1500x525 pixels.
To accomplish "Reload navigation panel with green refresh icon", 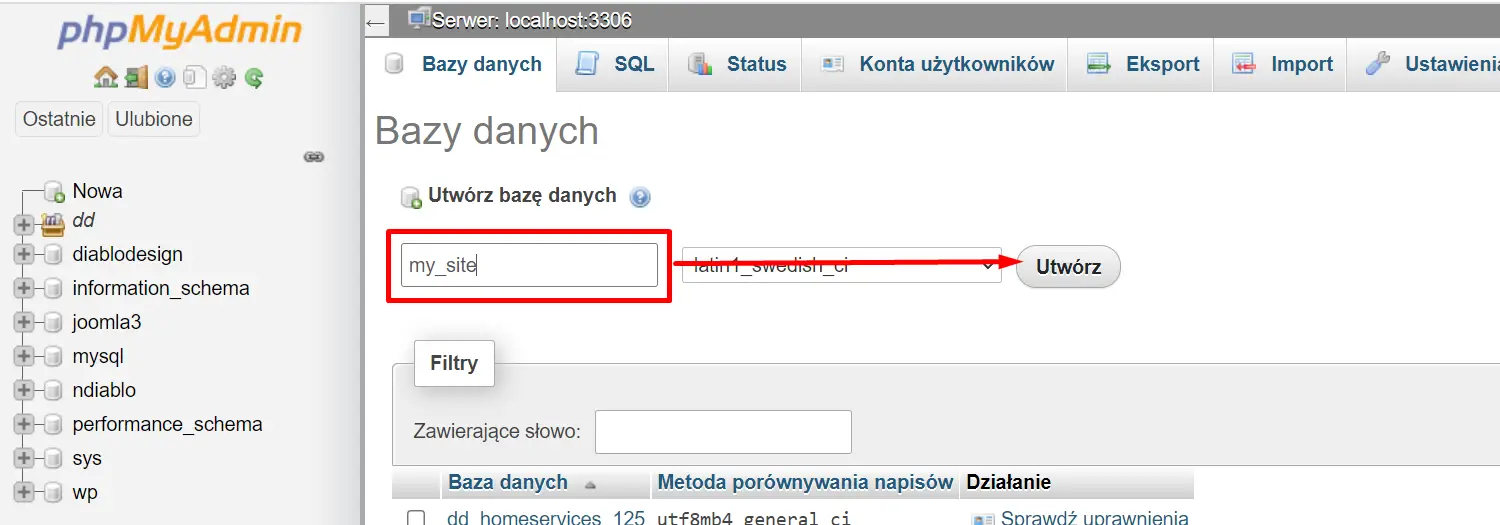I will pyautogui.click(x=254, y=77).
